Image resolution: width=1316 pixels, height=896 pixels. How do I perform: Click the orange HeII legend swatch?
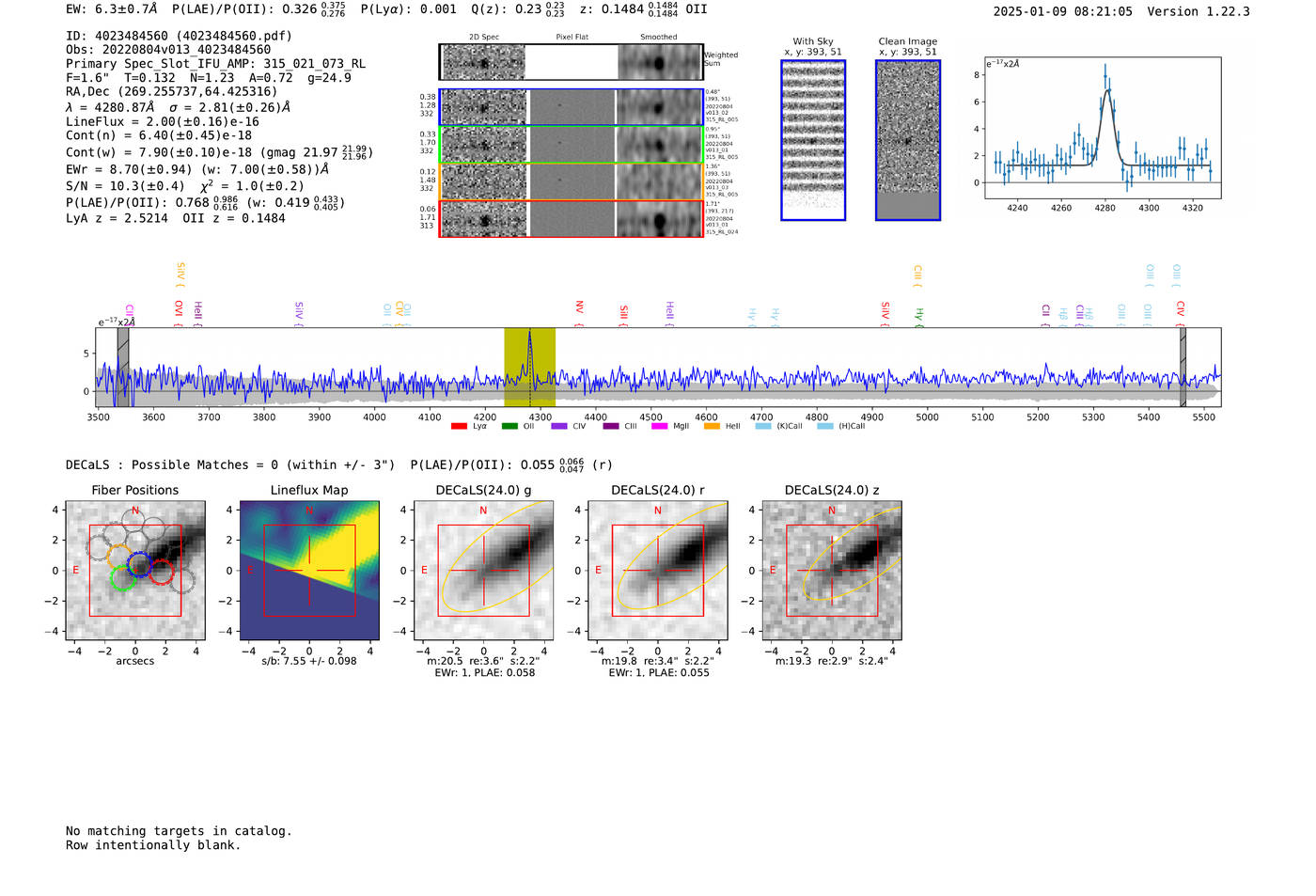click(712, 426)
